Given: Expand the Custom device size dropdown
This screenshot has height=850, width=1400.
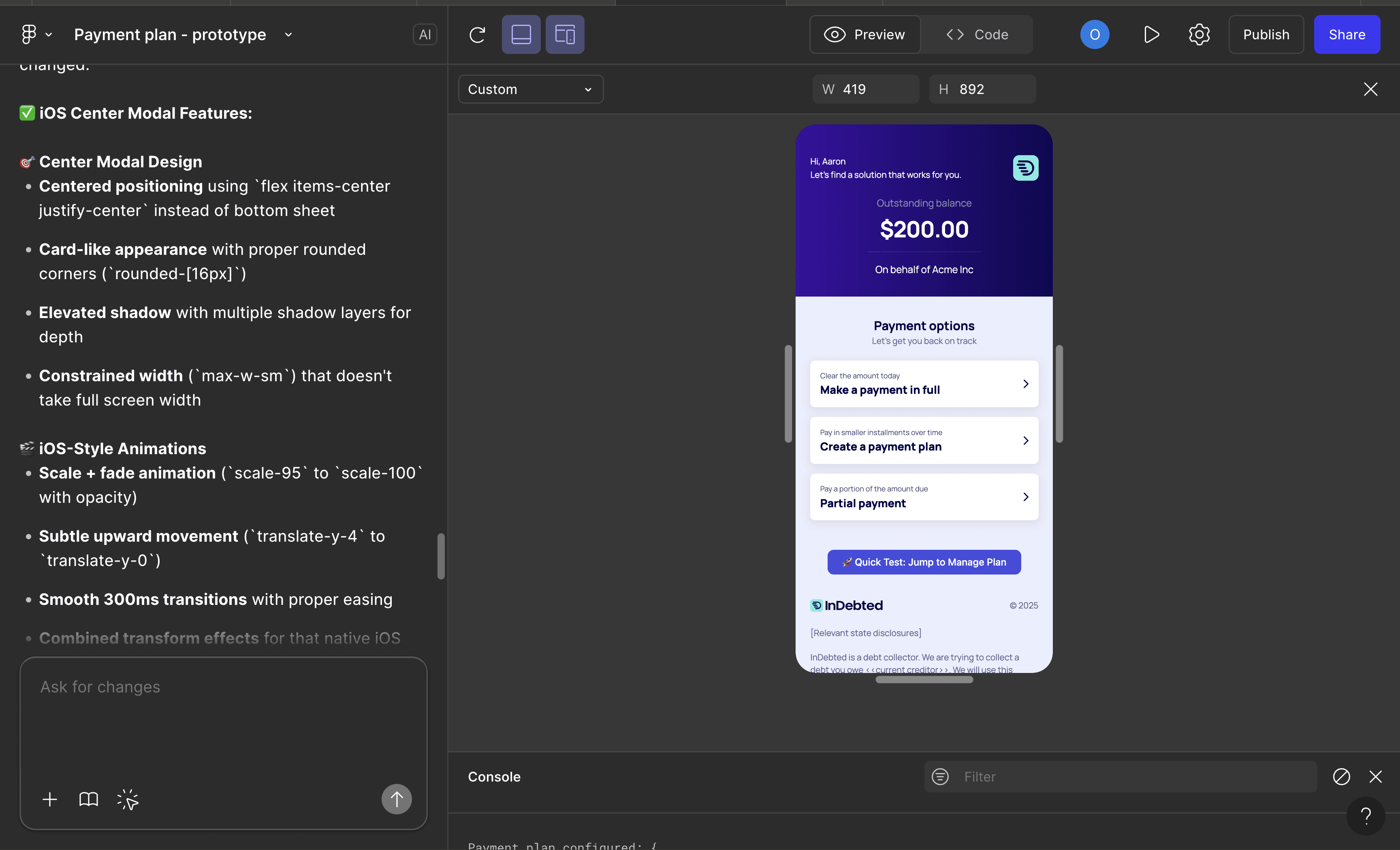Looking at the screenshot, I should coord(530,89).
